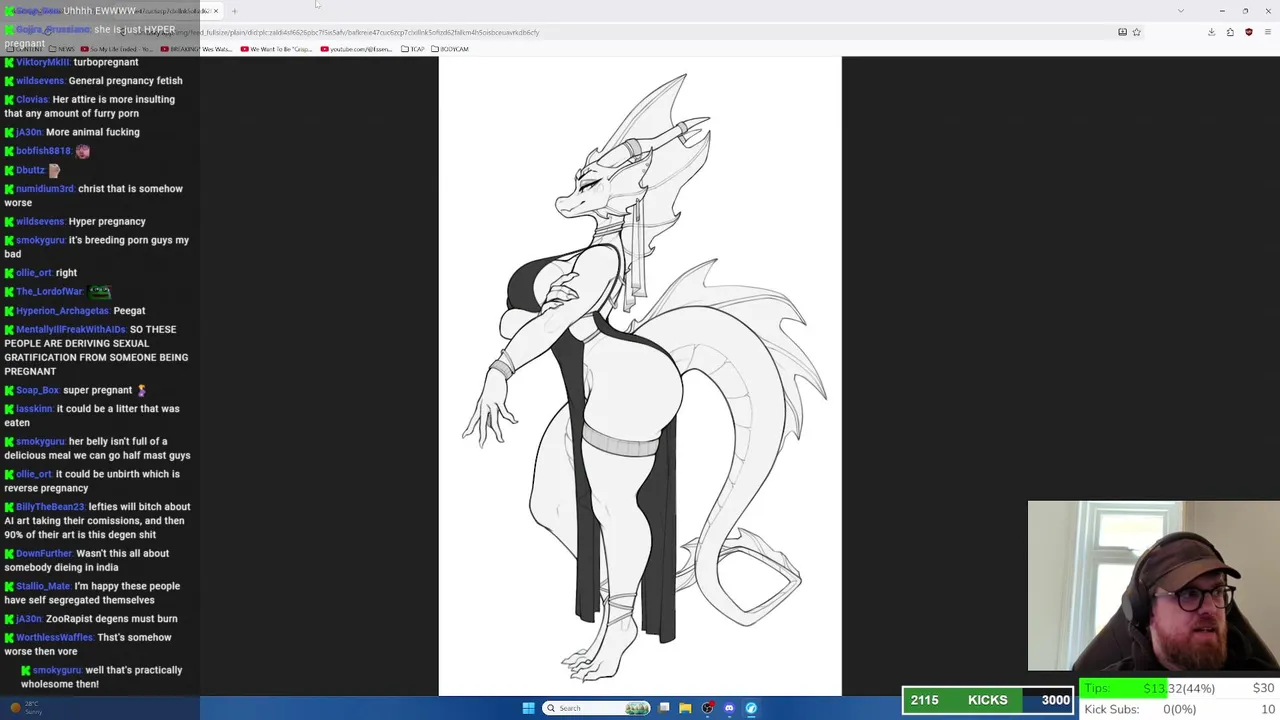1280x720 pixels.
Task: Open the browser downloads panel
Action: pos(1211,32)
